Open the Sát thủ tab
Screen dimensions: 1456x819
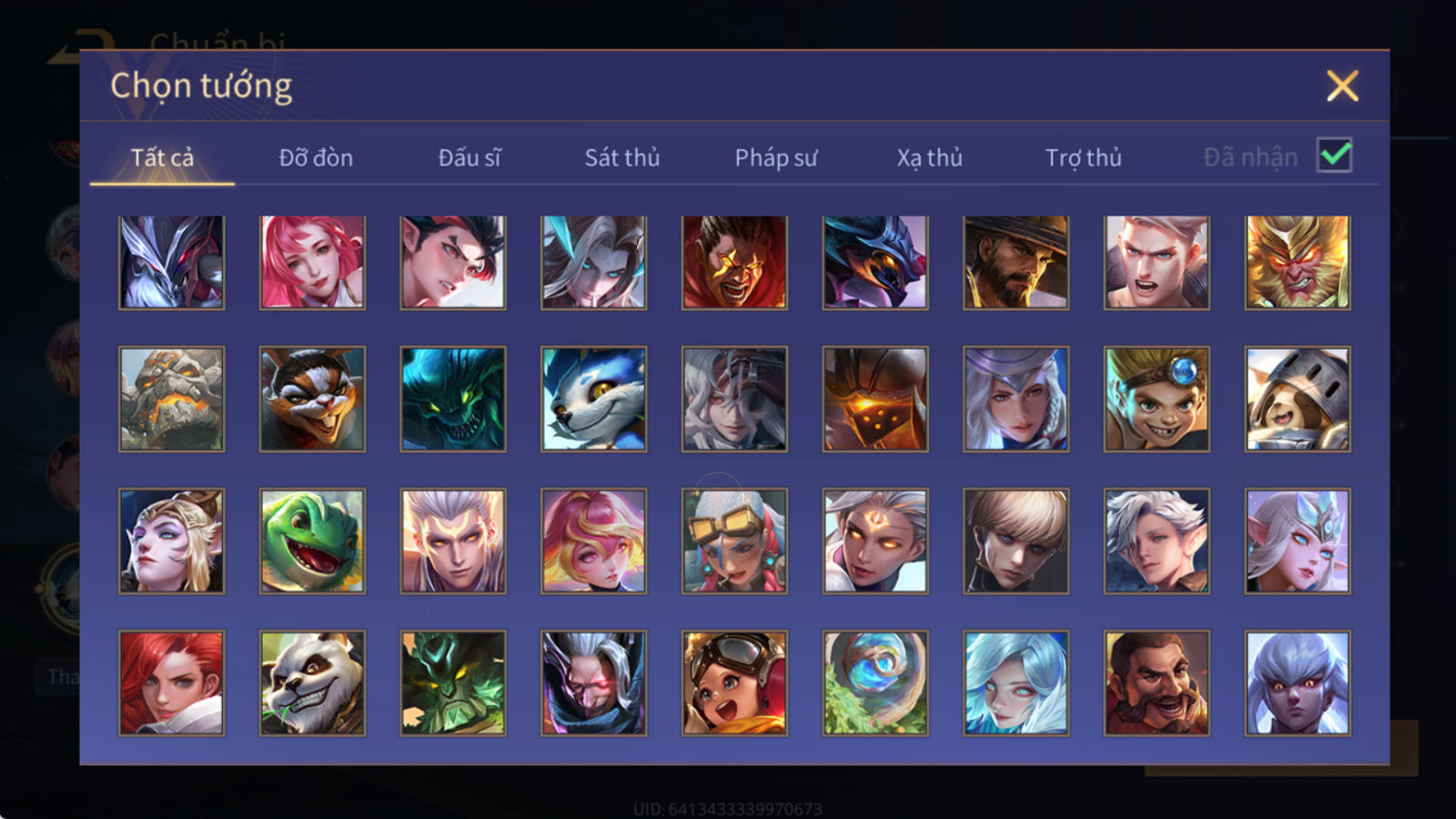tap(622, 157)
